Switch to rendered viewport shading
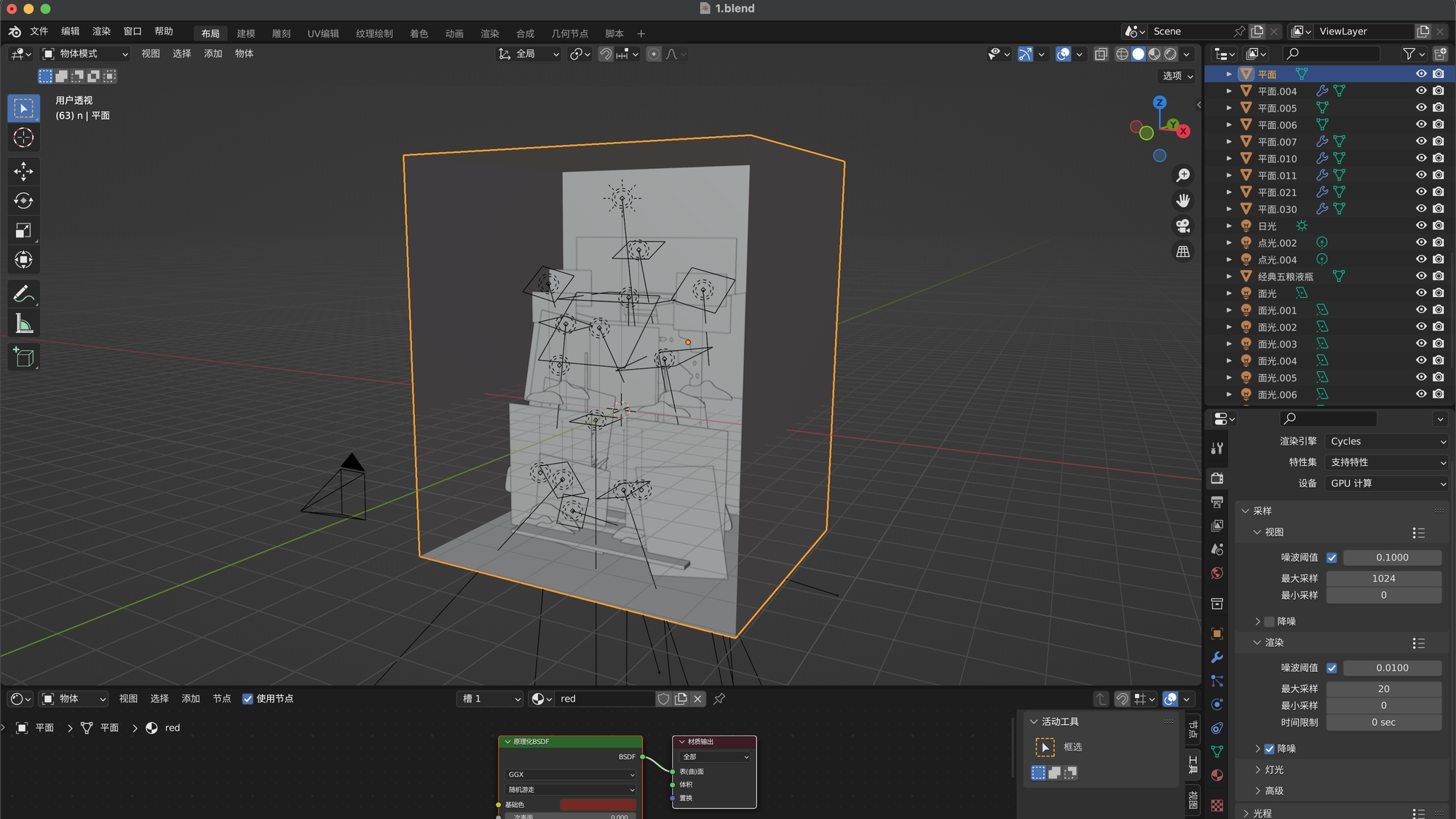This screenshot has height=819, width=1456. (x=1171, y=54)
